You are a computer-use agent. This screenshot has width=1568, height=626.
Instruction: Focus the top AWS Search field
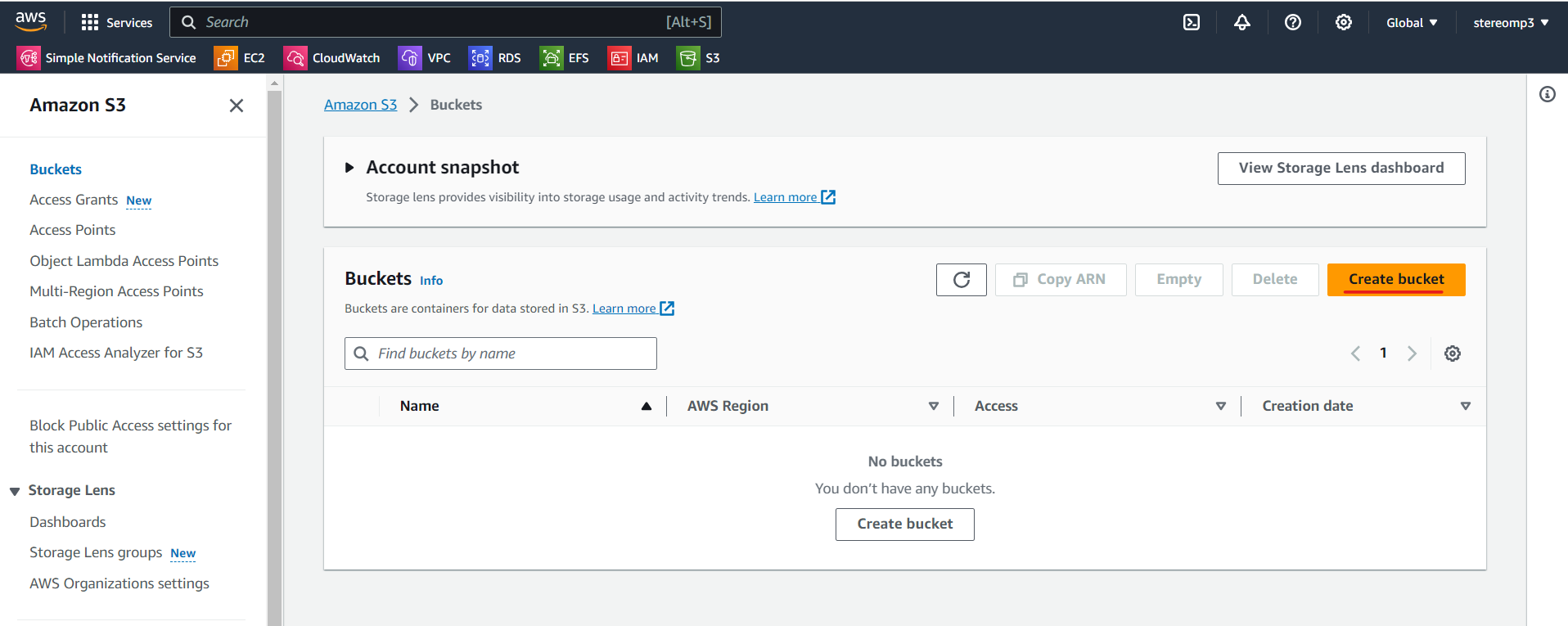tap(445, 22)
